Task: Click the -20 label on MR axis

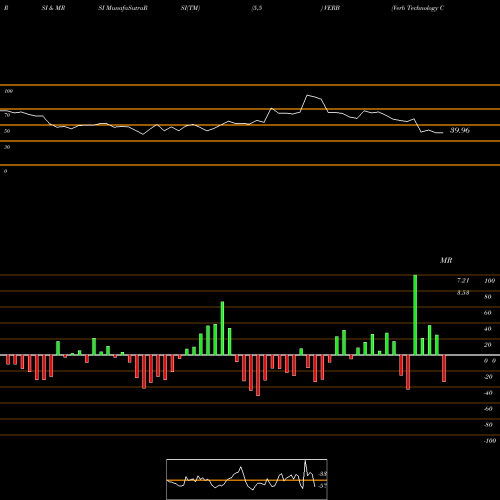Action: tap(488, 376)
